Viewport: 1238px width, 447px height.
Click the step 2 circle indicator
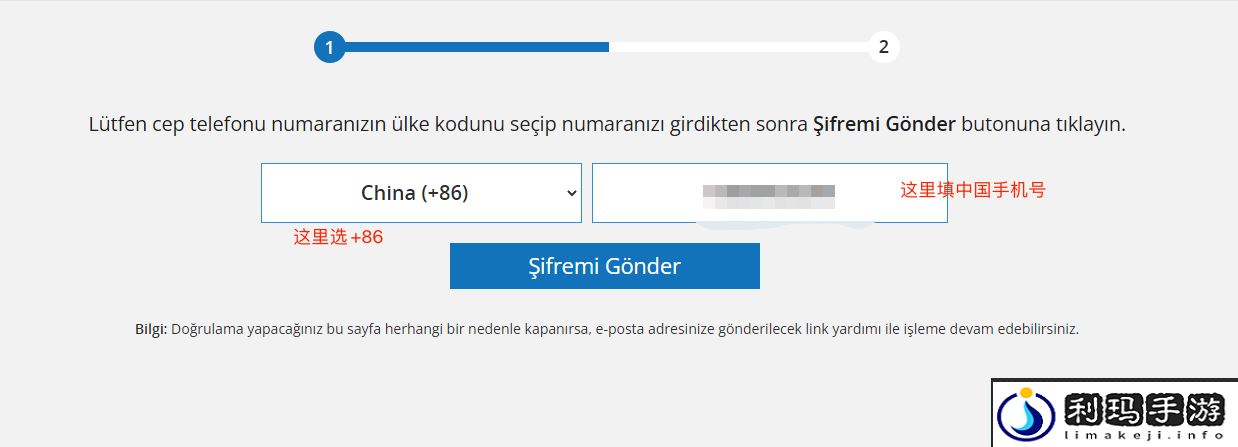pos(883,47)
